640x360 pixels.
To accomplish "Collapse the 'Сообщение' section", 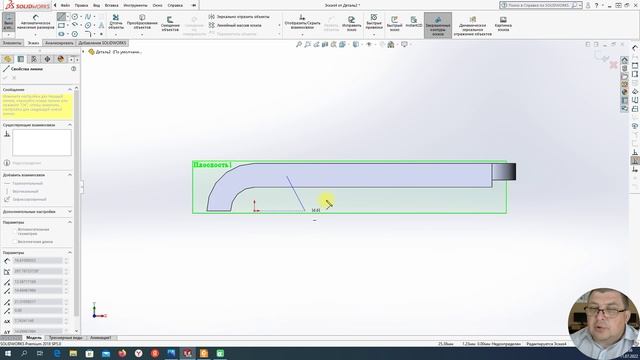I will (x=70, y=89).
